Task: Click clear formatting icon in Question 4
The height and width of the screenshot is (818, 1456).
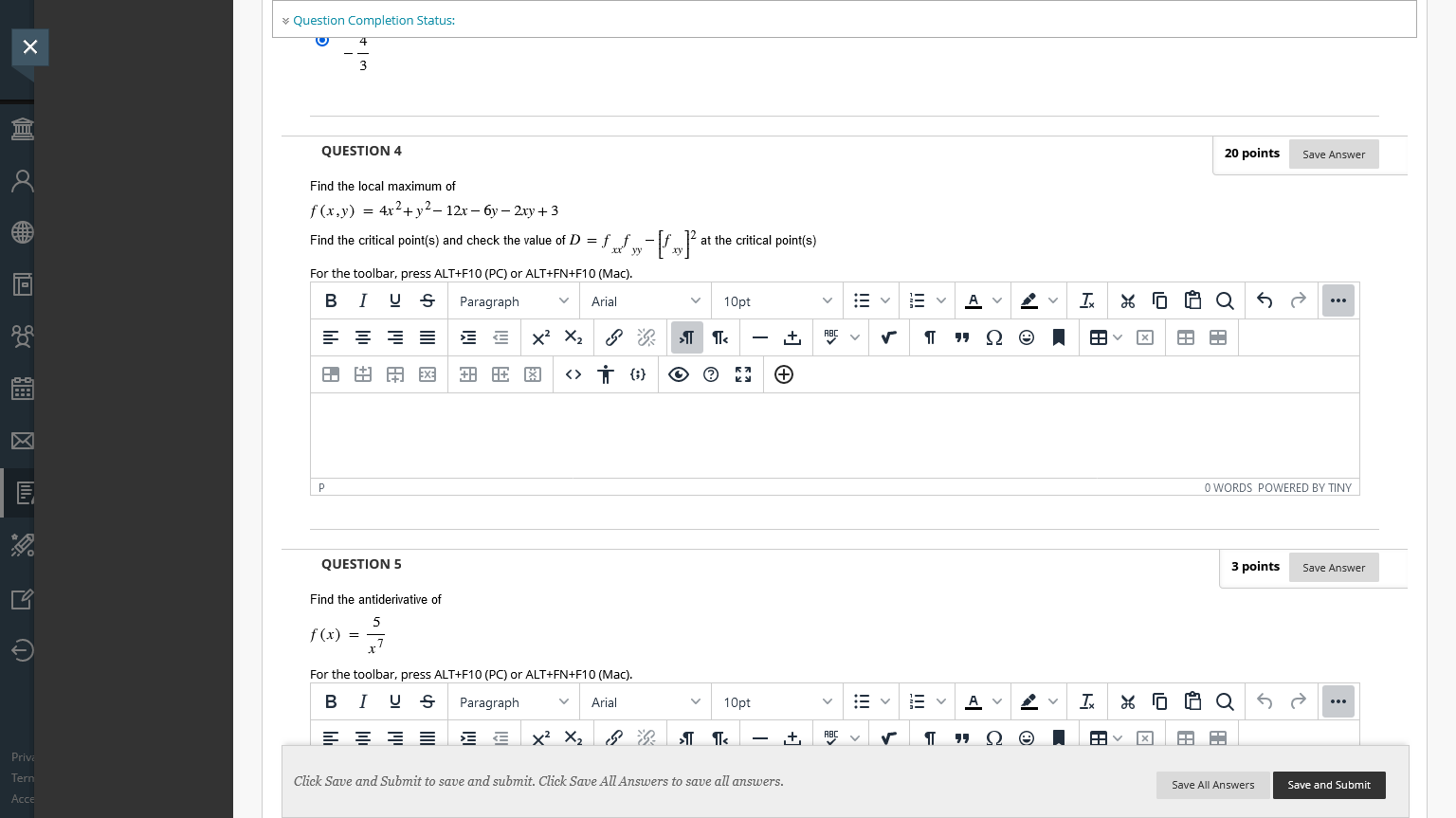Action: (1087, 300)
